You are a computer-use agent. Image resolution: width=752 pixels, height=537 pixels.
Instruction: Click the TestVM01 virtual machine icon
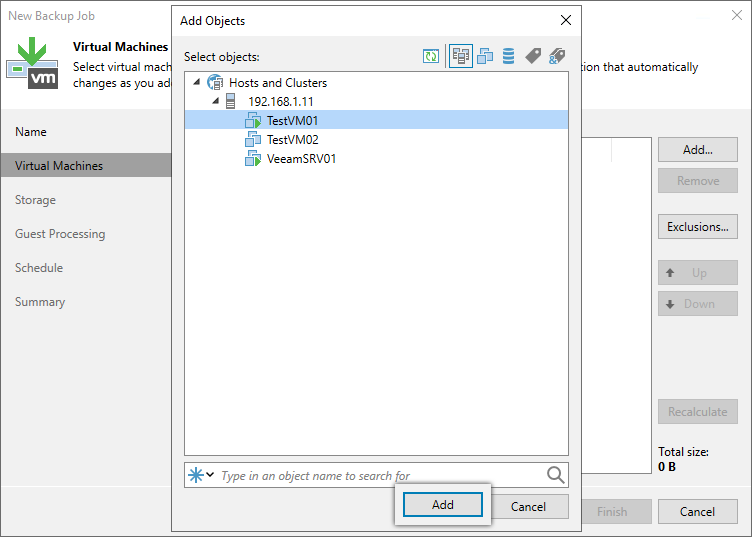click(253, 120)
